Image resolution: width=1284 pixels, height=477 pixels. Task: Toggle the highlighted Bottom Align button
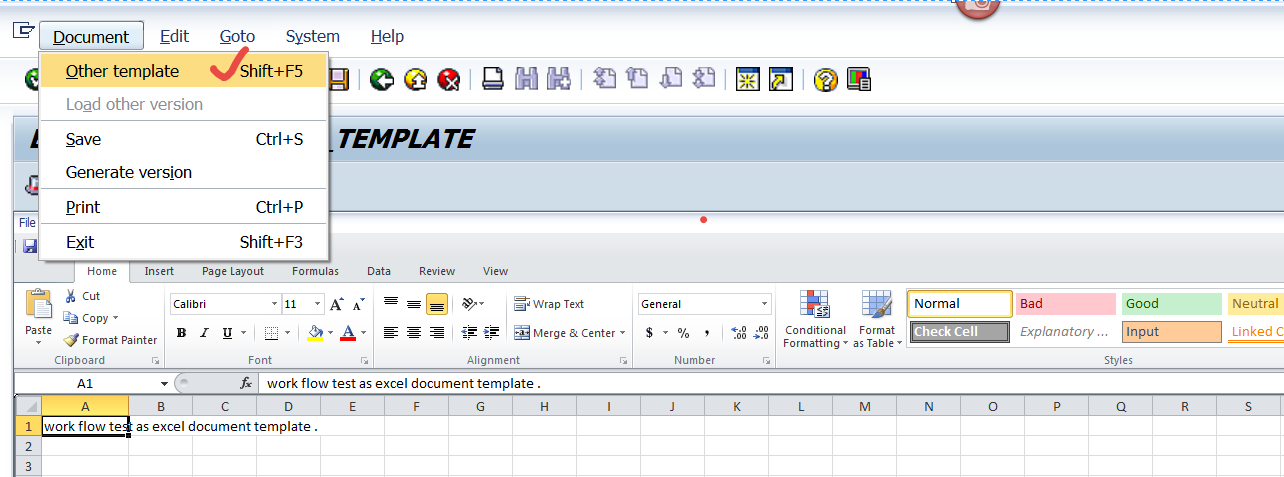point(436,304)
